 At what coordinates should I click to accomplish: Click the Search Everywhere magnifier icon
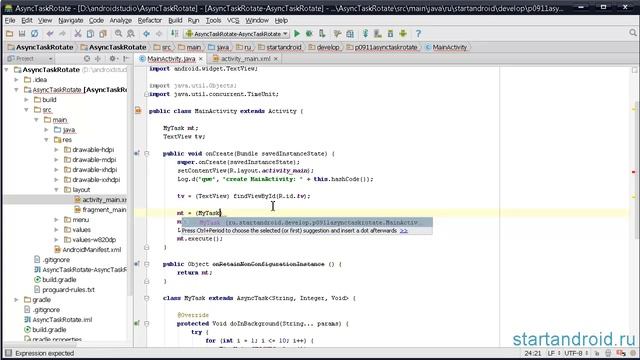(633, 33)
